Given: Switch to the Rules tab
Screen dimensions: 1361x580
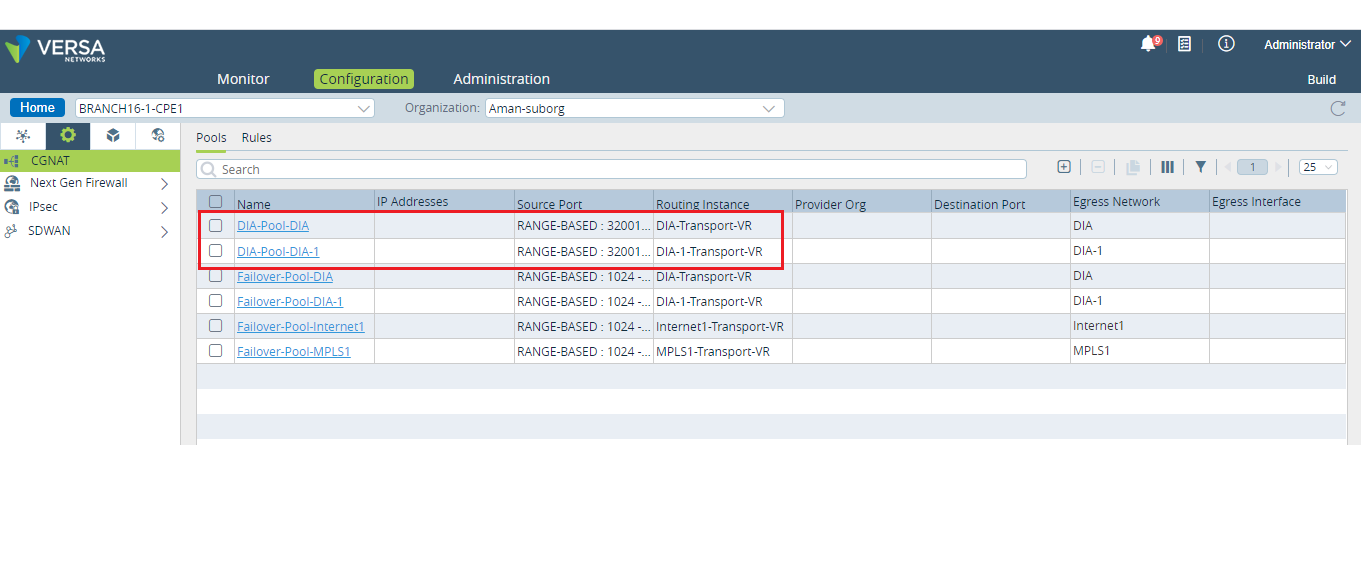Looking at the screenshot, I should (x=256, y=138).
